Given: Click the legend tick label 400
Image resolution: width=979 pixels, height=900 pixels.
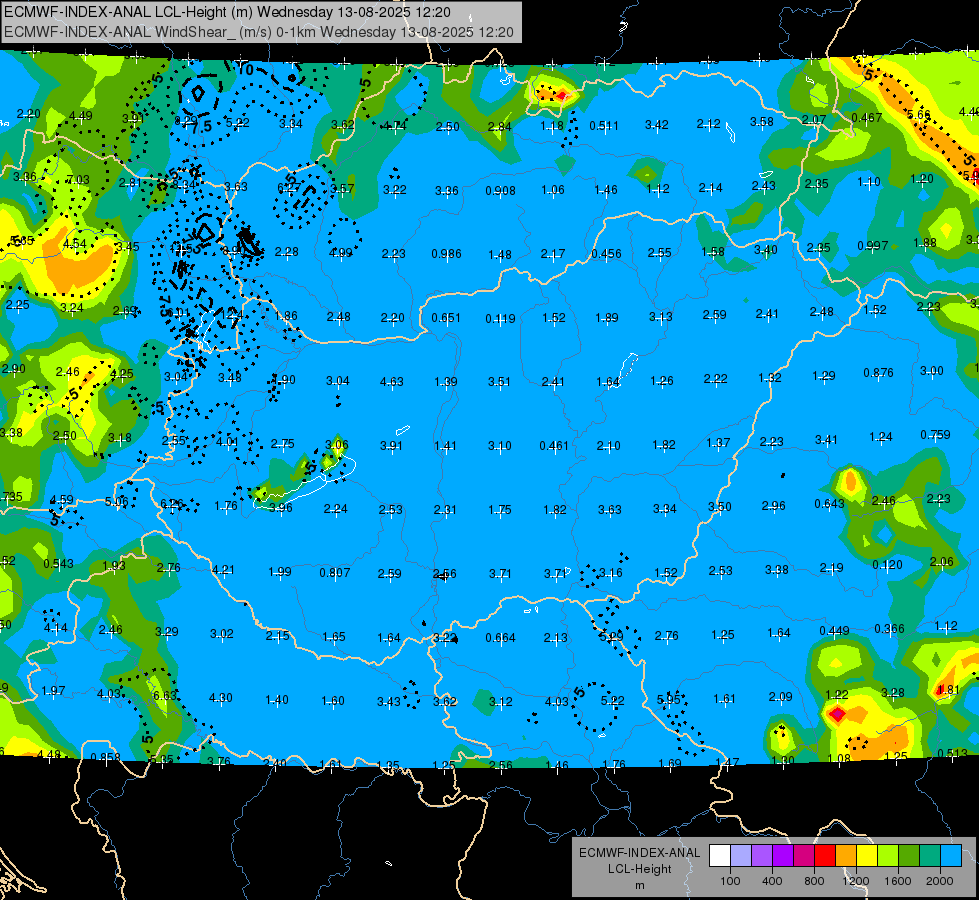Looking at the screenshot, I should (x=772, y=881).
